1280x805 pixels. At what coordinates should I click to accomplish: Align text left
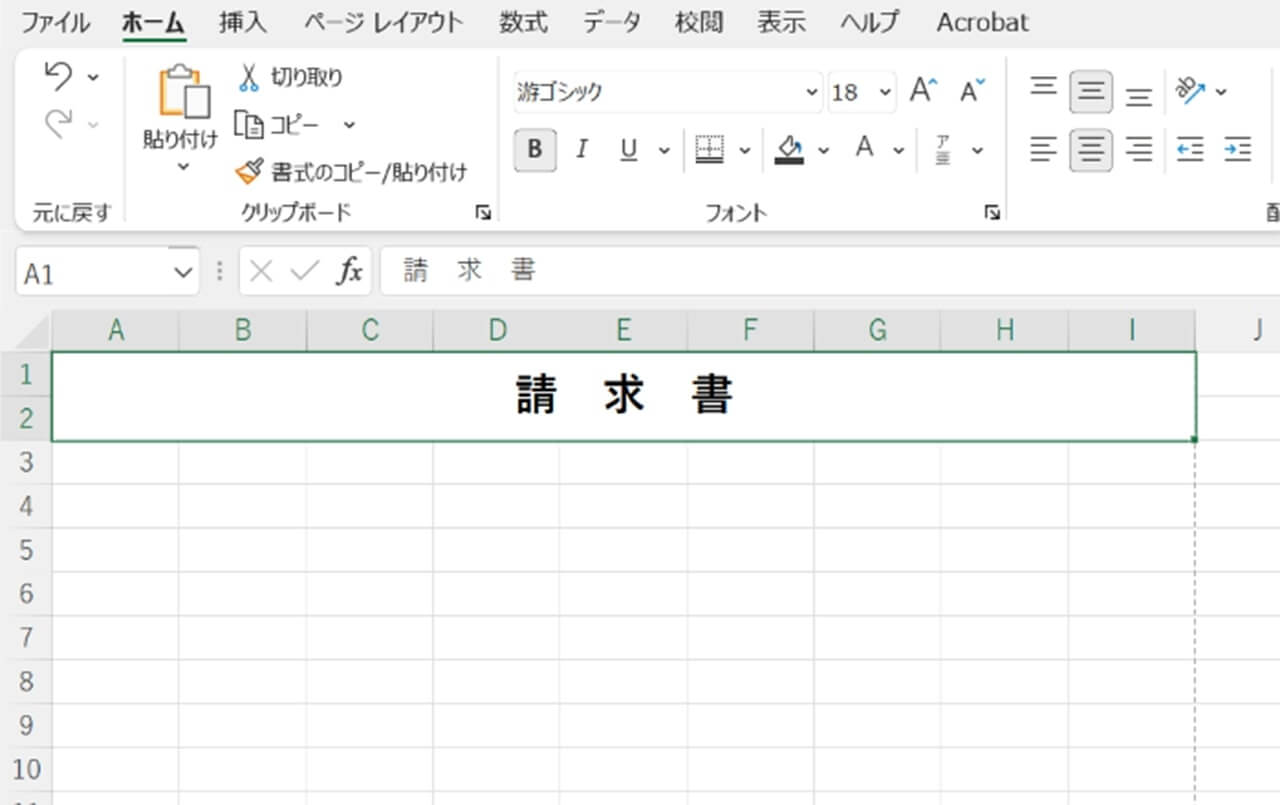point(1043,150)
